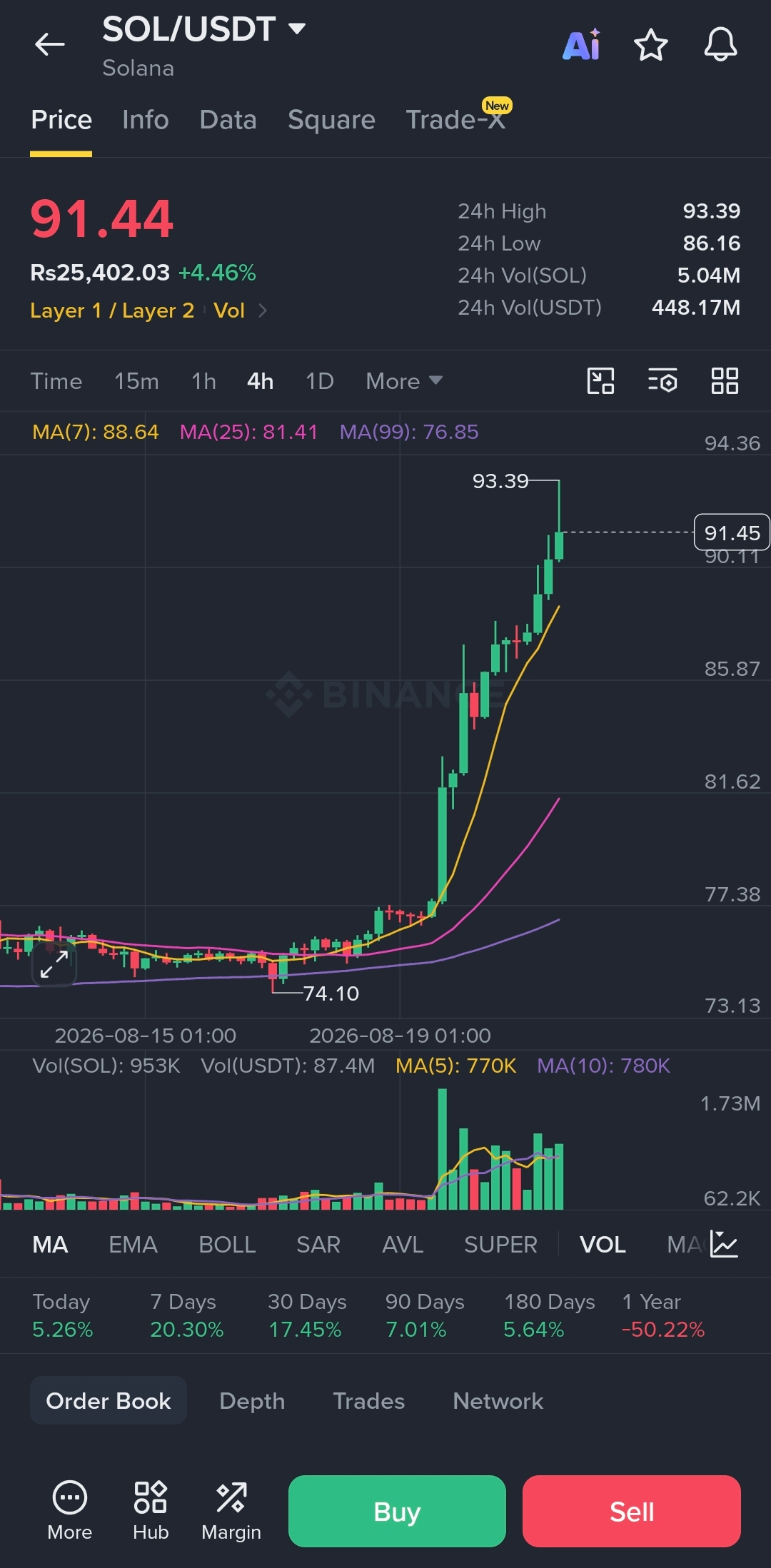Tap the volume MA(10): 780K label
771x1568 pixels.
click(603, 1066)
